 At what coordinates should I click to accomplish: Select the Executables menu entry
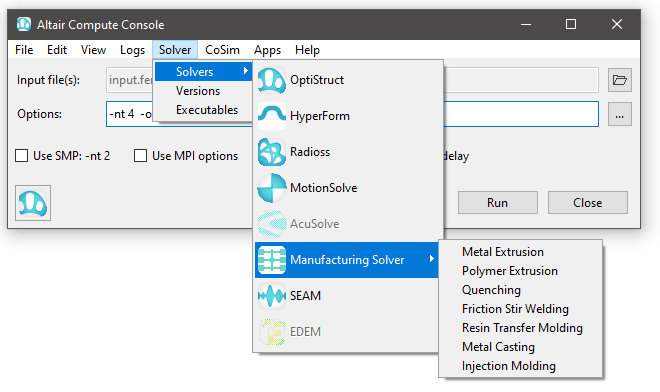204,110
